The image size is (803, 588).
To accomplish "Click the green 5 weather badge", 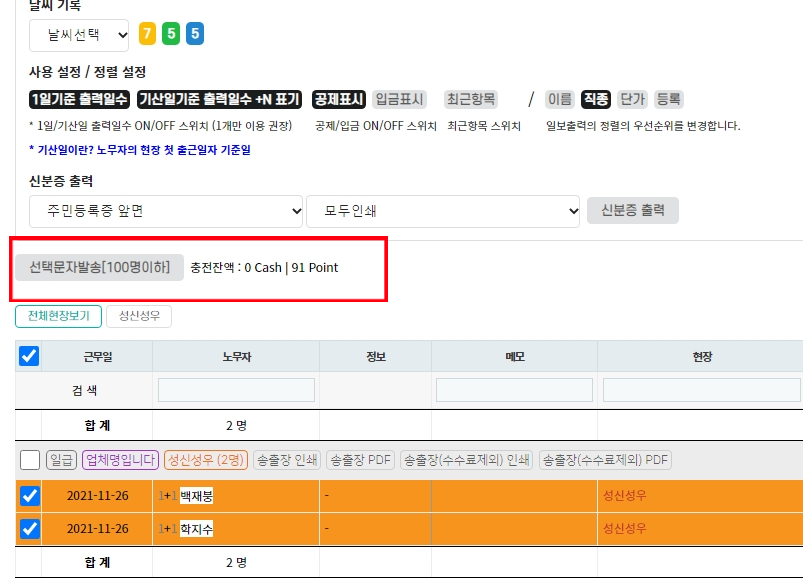I will (x=171, y=35).
